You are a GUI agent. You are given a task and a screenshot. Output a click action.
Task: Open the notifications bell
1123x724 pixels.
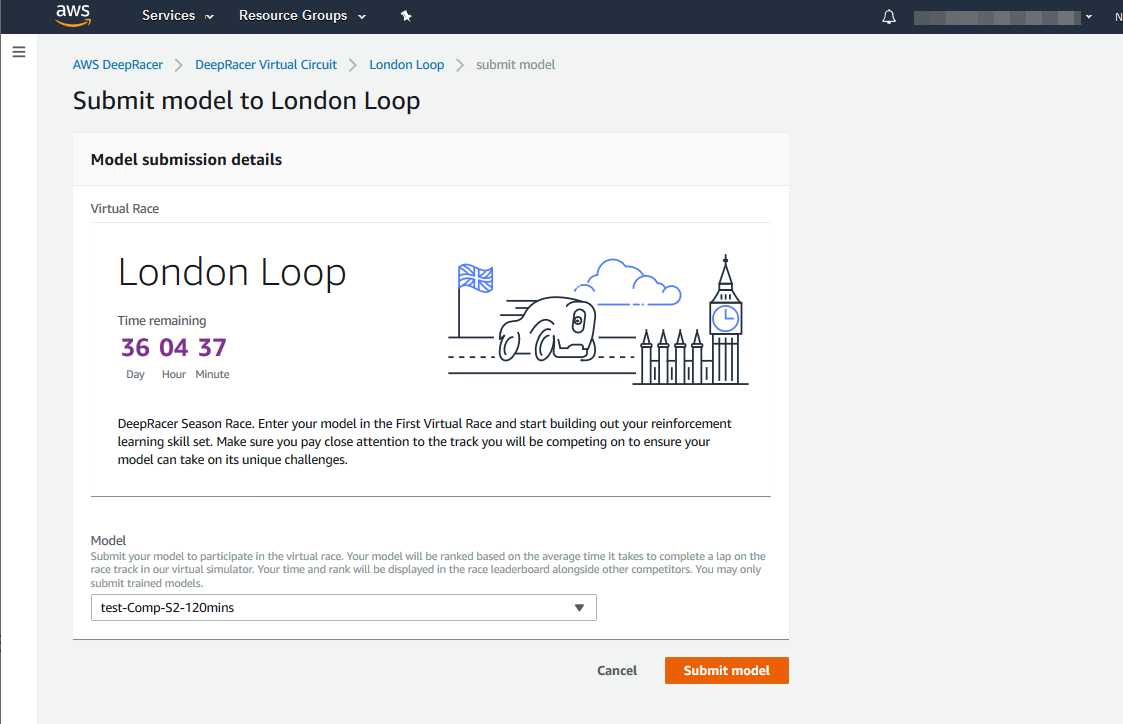[x=889, y=17]
